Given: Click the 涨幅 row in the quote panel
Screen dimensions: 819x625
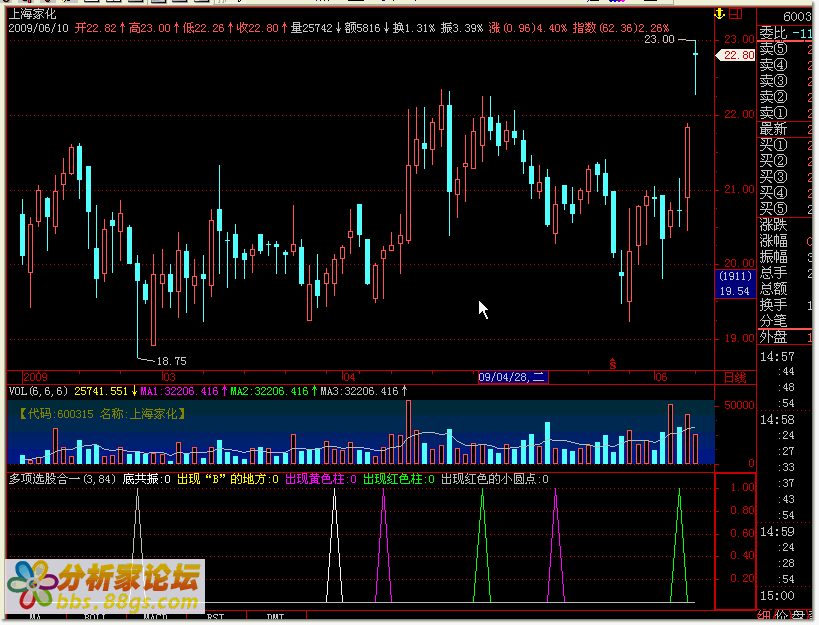Looking at the screenshot, I should [785, 241].
